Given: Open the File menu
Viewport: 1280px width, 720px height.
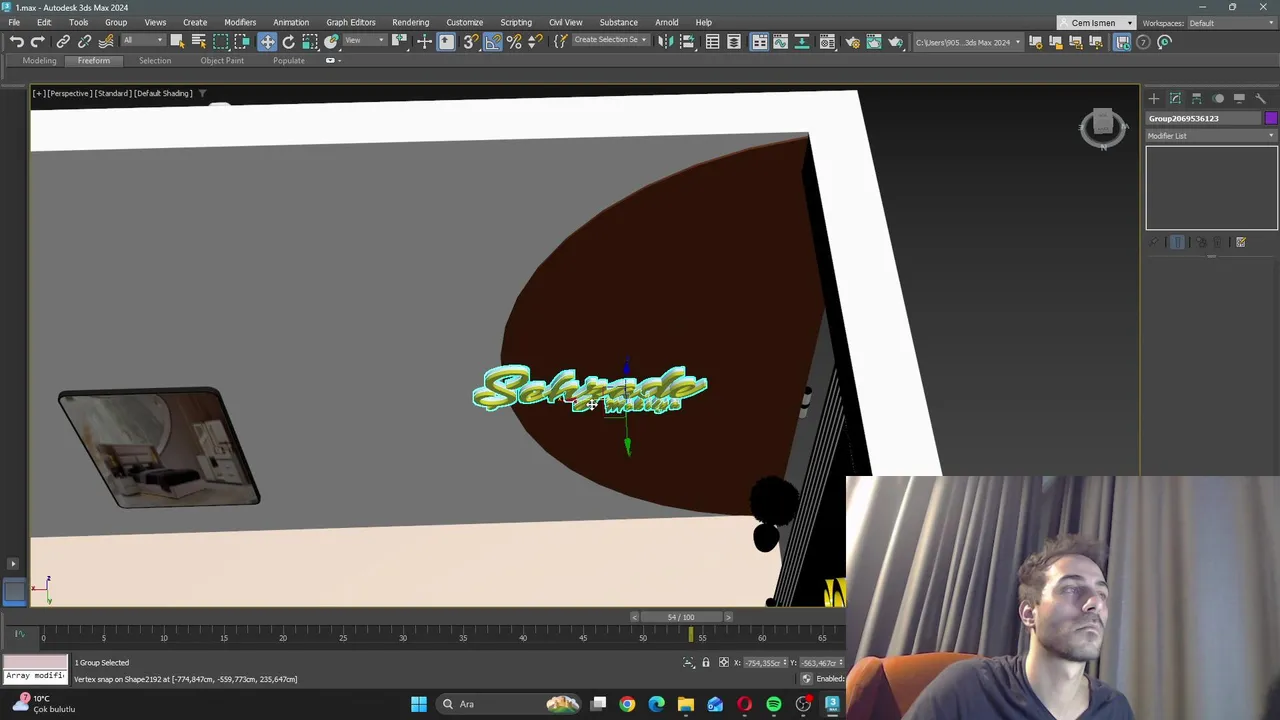Looking at the screenshot, I should point(14,22).
